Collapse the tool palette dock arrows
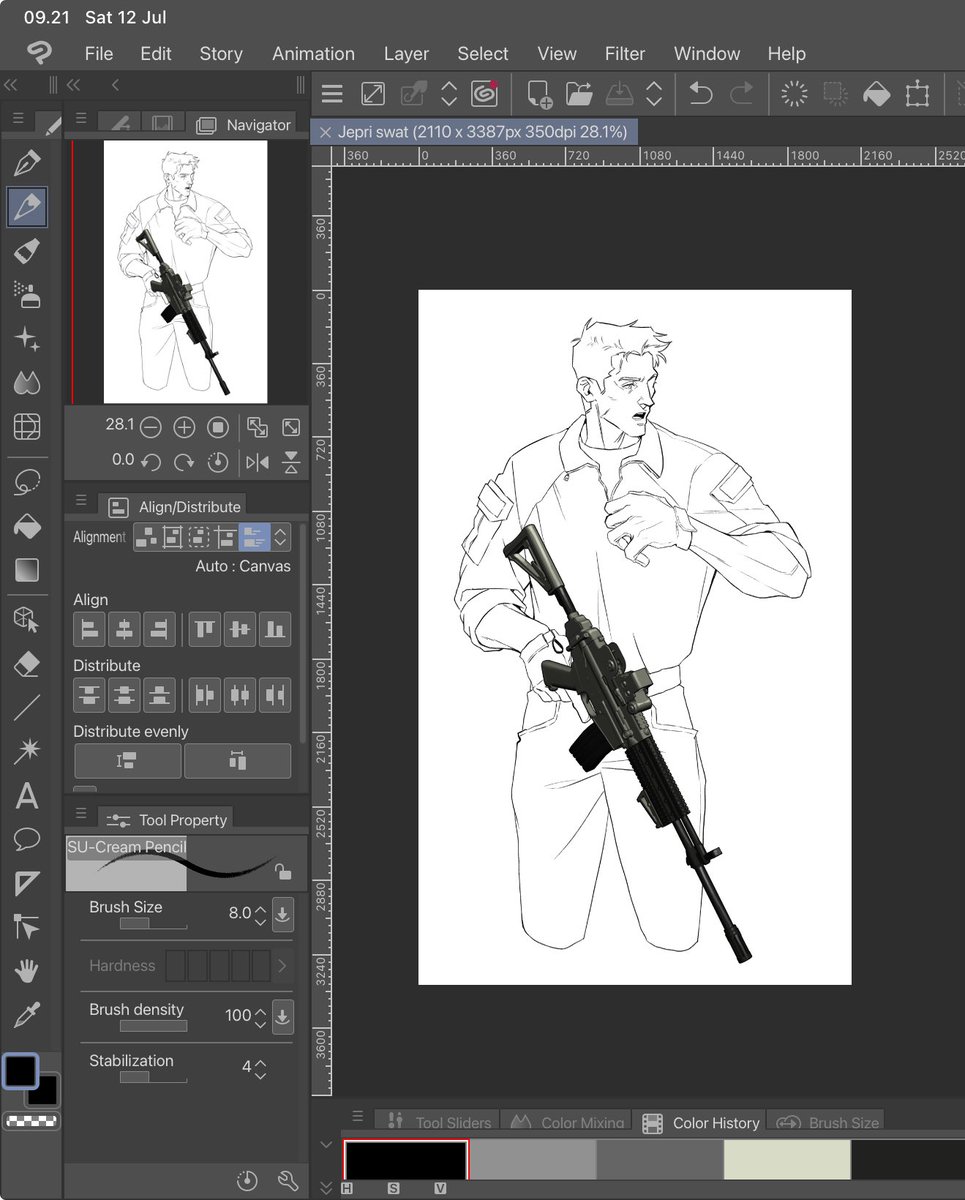This screenshot has height=1200, width=965. click(11, 85)
